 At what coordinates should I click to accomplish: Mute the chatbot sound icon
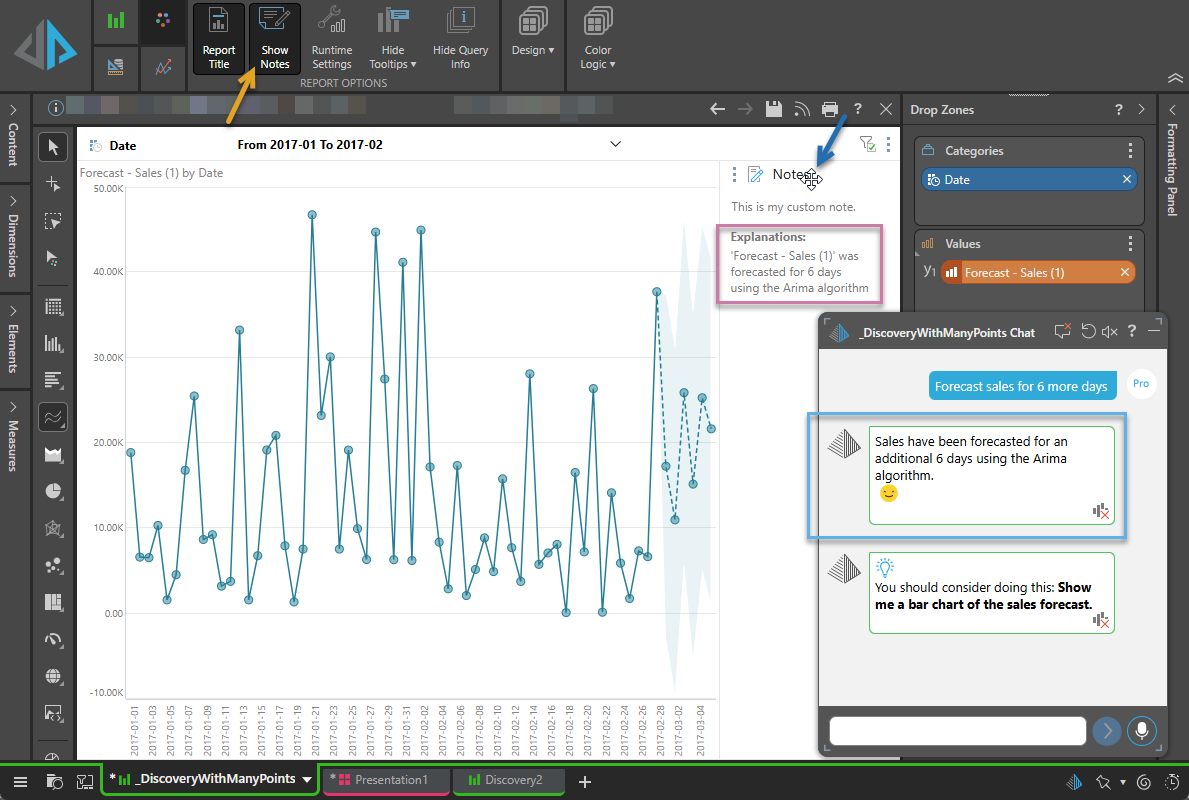[x=1110, y=332]
